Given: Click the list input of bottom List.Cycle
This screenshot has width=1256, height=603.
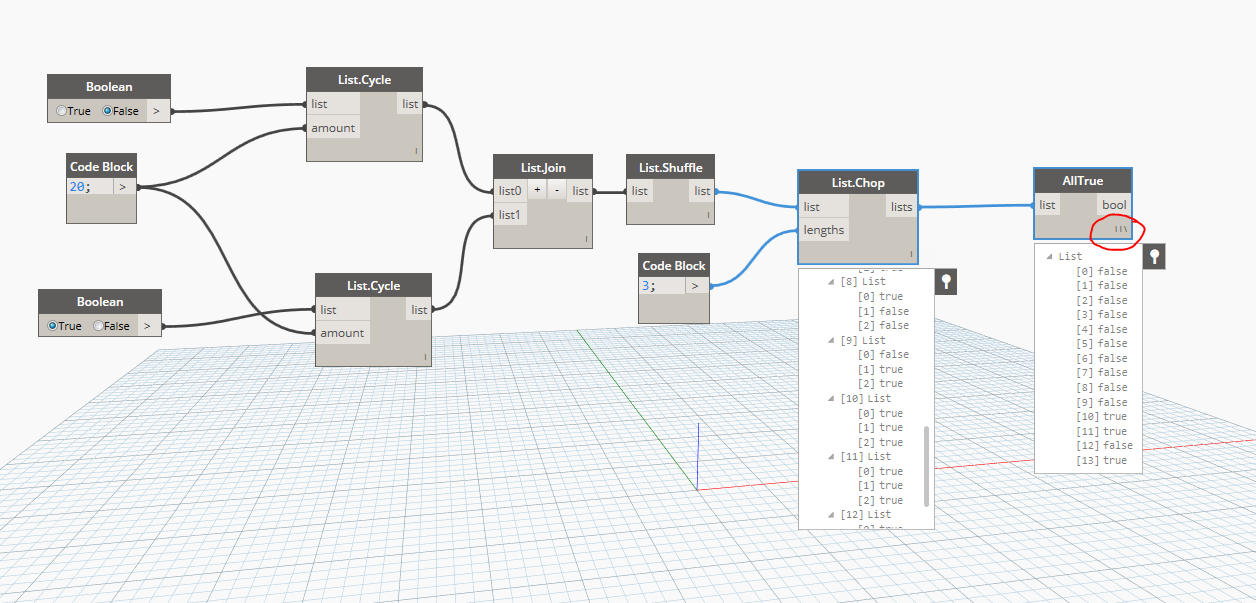Looking at the screenshot, I should [x=342, y=310].
